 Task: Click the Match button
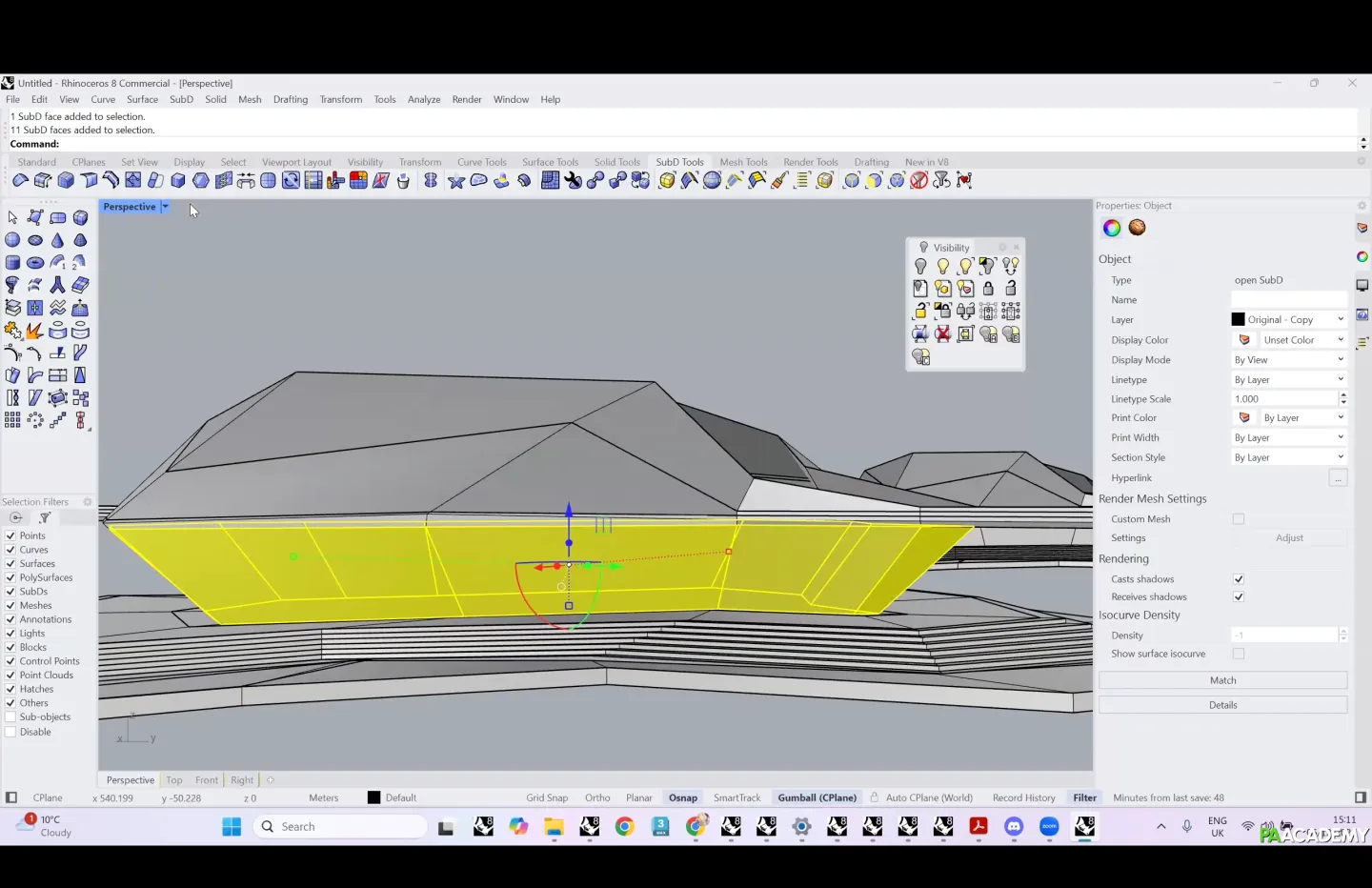(x=1222, y=680)
